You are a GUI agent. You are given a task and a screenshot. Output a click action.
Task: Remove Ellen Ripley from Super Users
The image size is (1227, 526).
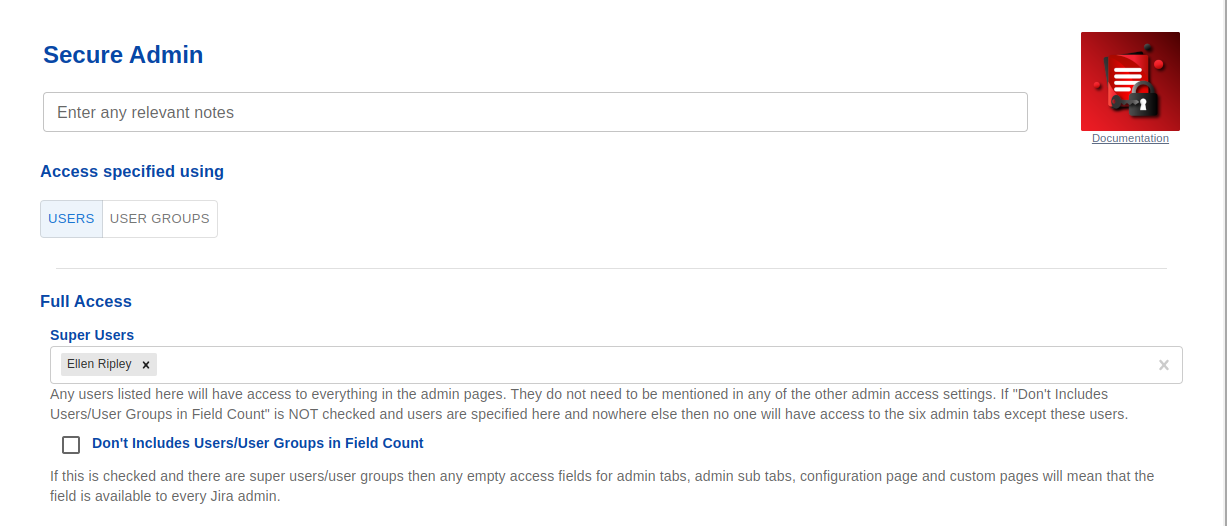[x=146, y=365]
